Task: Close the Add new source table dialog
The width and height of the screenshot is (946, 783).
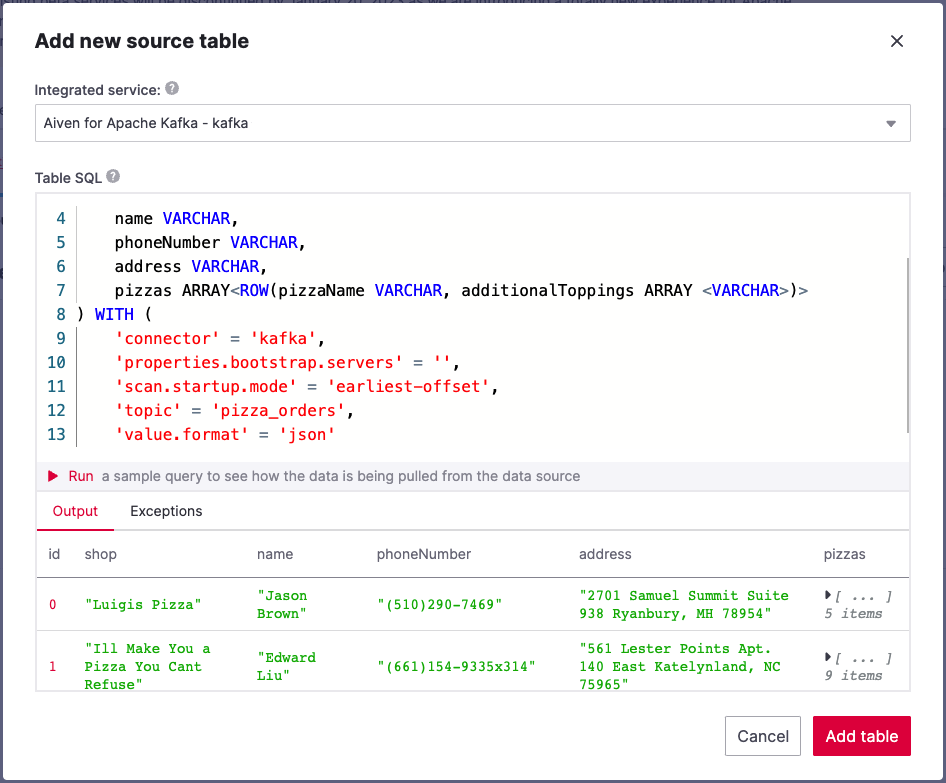Action: point(897,41)
